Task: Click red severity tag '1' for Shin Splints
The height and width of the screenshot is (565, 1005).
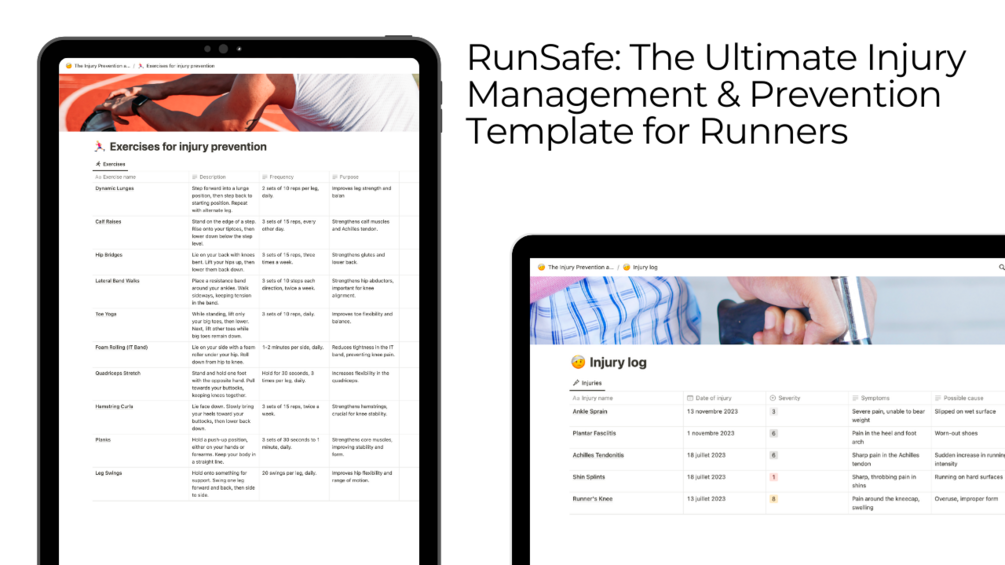Action: pyautogui.click(x=774, y=477)
